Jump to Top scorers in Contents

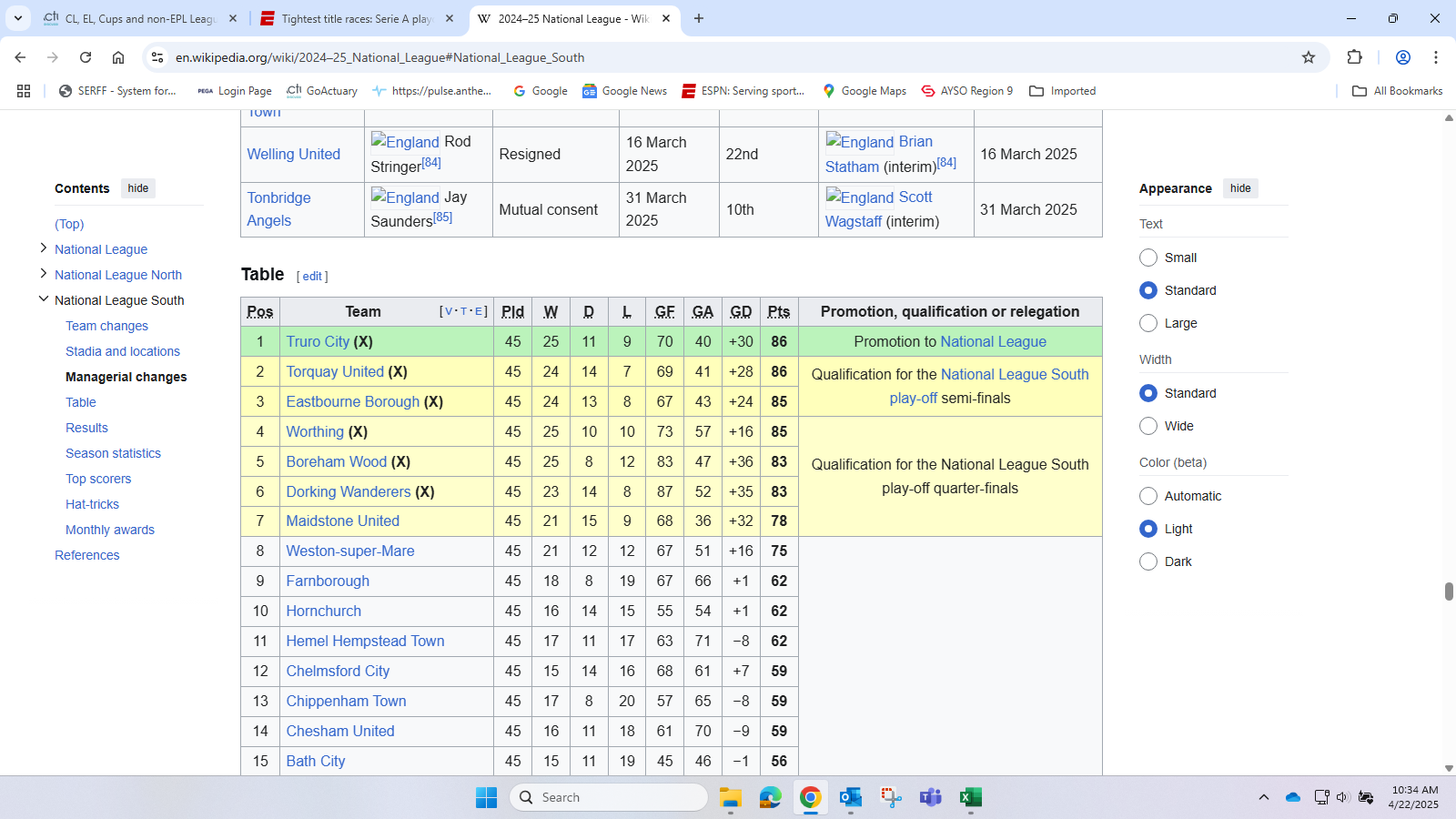click(x=98, y=479)
